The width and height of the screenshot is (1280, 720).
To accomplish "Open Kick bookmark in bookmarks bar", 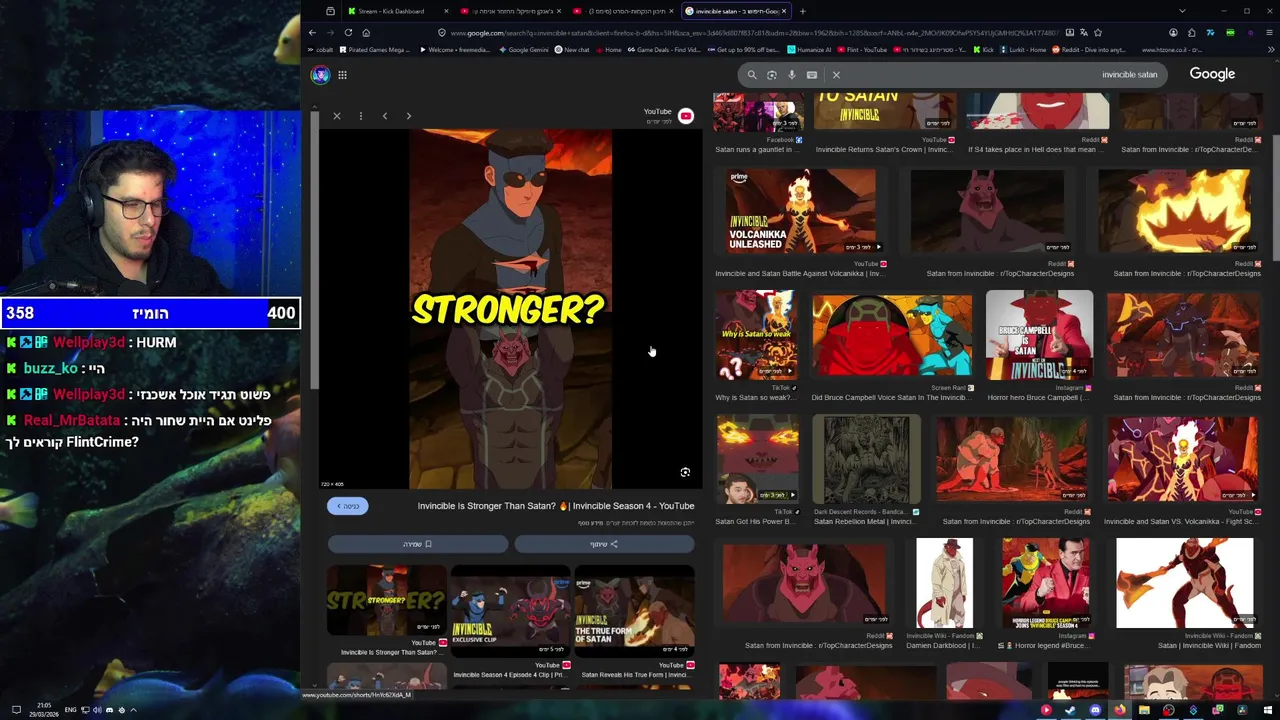I will [x=982, y=50].
